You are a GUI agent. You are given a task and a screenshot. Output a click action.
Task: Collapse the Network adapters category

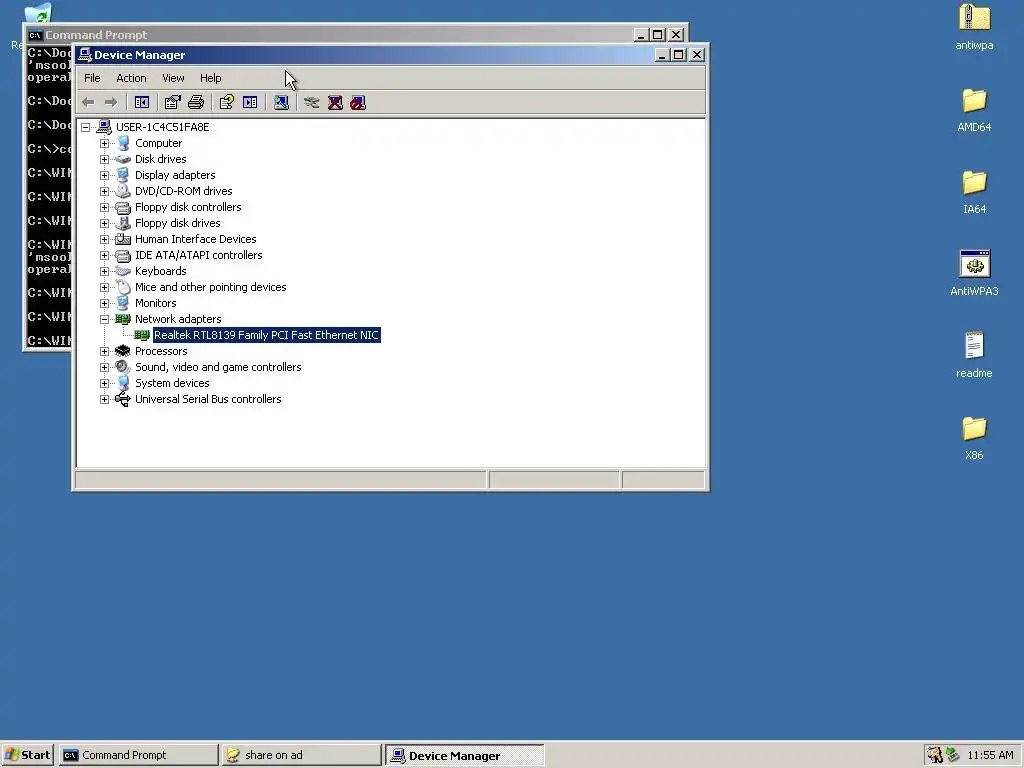[x=104, y=319]
